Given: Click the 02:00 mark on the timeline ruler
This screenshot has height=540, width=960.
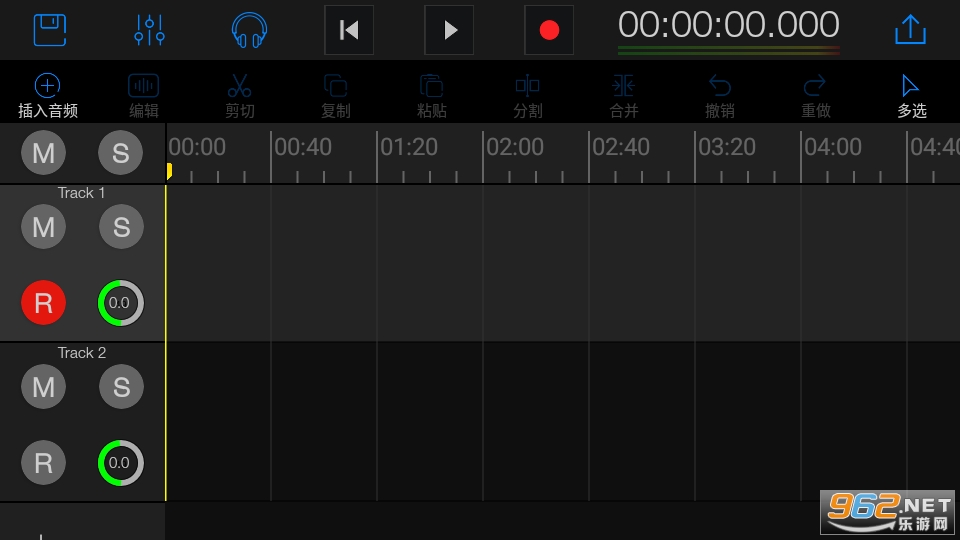Looking at the screenshot, I should coord(515,148).
